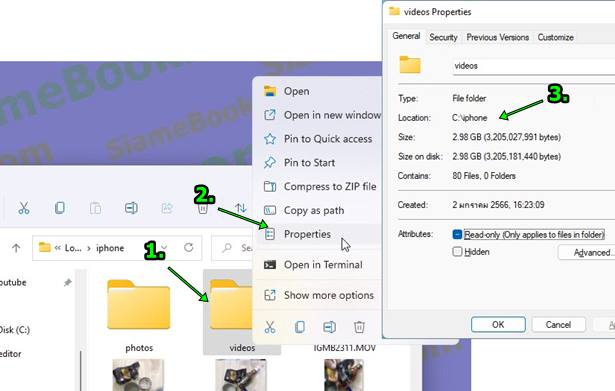Go up one folder level arrow

click(16, 248)
